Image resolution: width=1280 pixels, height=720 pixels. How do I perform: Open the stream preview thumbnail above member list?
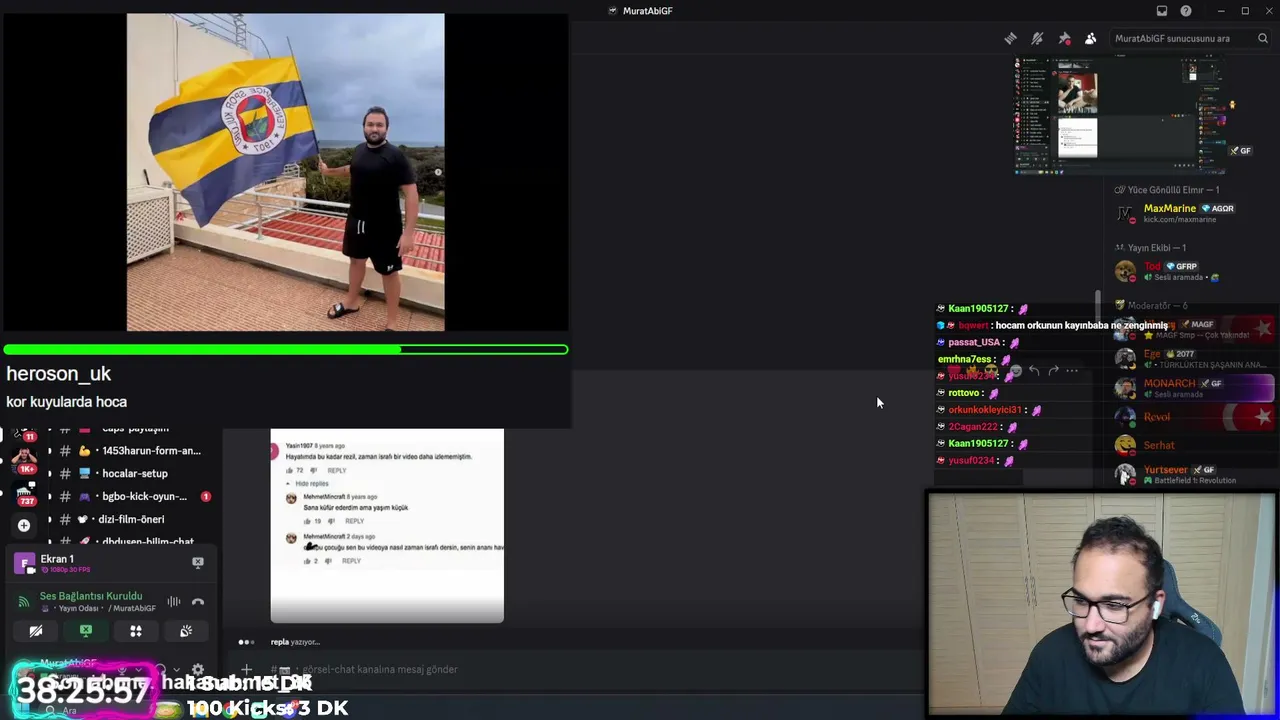click(1120, 116)
